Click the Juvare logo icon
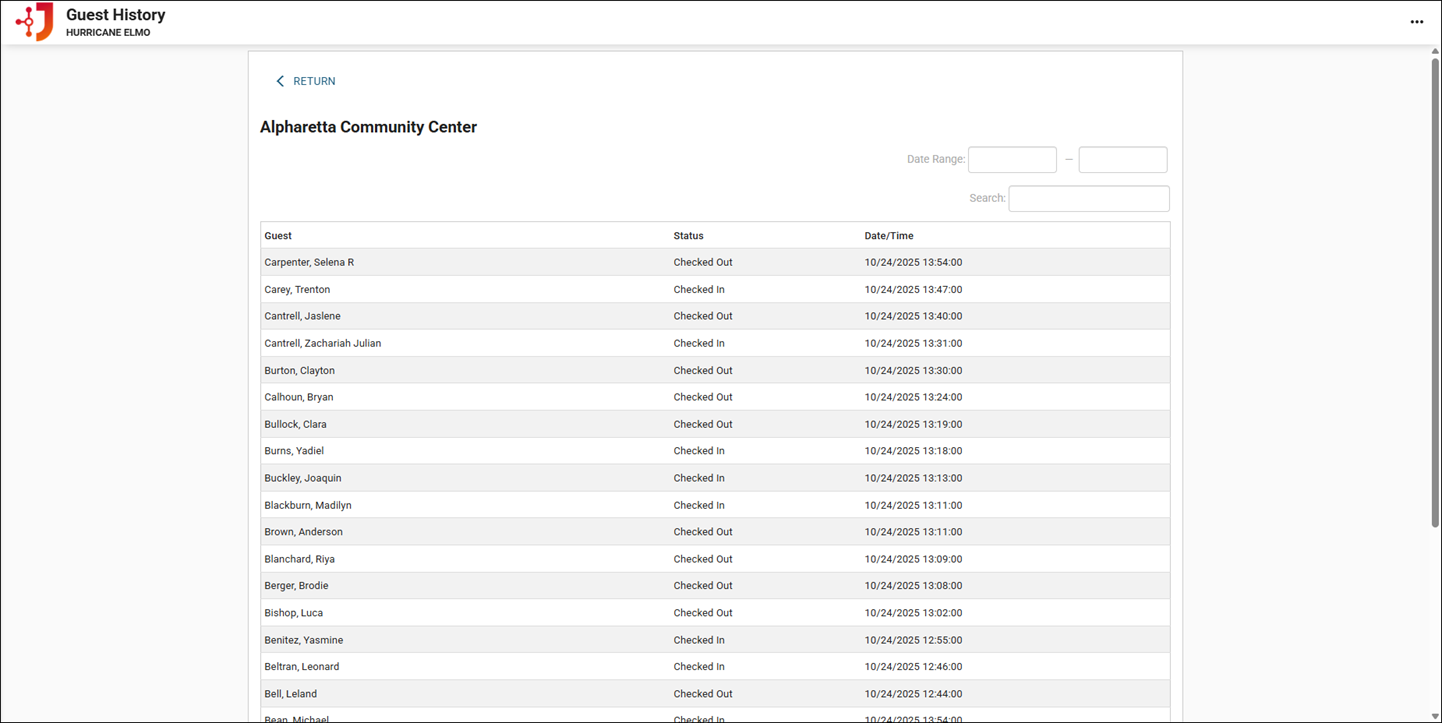Screen dimensions: 1442x723 (35, 22)
